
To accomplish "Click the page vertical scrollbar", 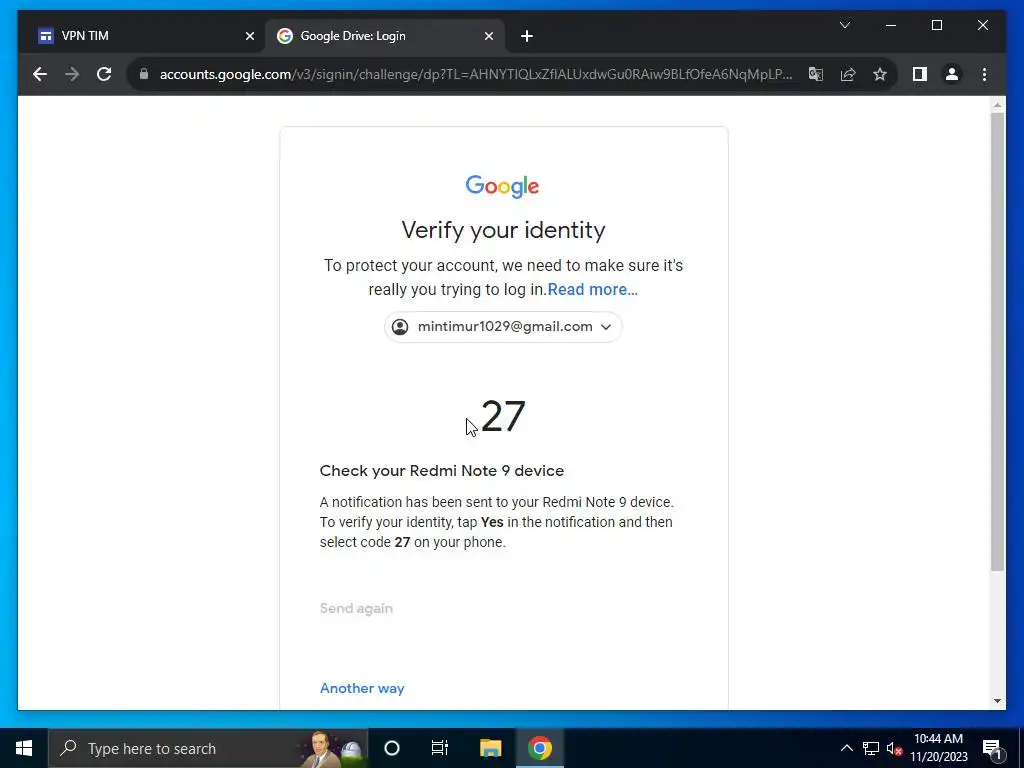I will [997, 342].
